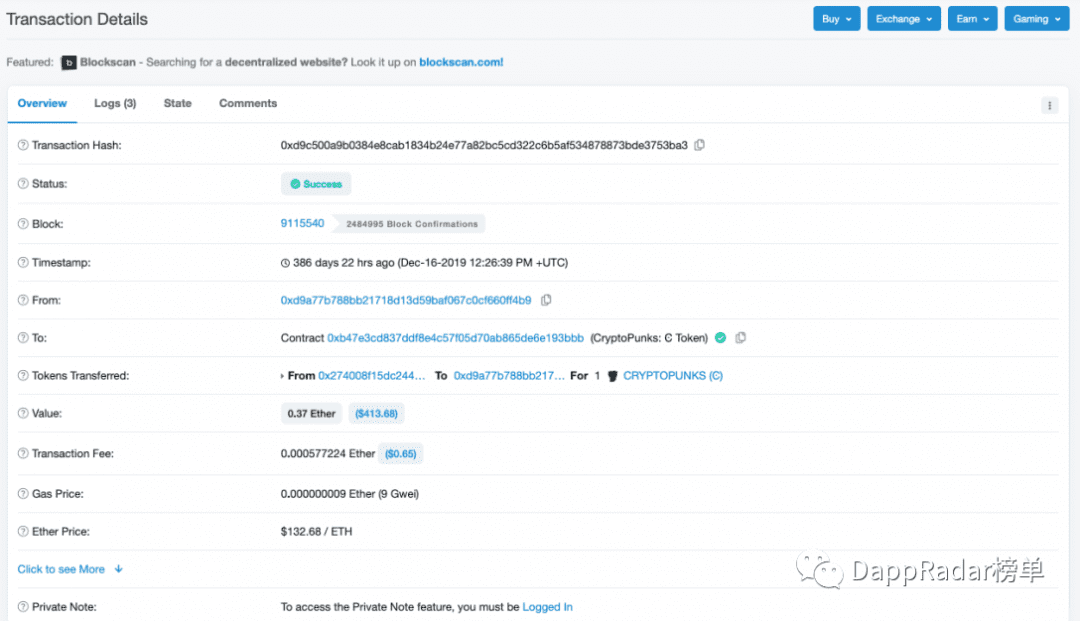Image resolution: width=1080 pixels, height=621 pixels.
Task: Open the Gaming dropdown menu
Action: (x=1036, y=19)
